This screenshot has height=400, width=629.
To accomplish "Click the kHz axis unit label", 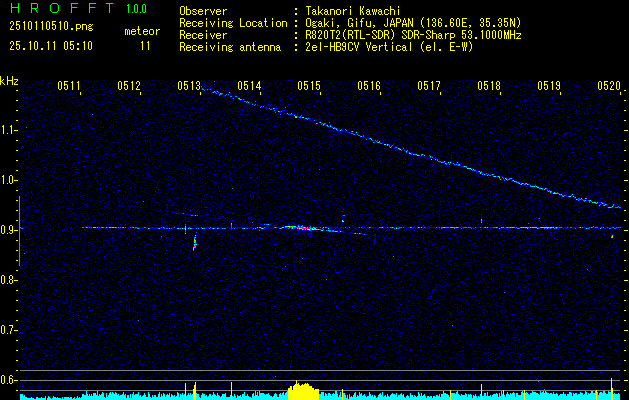I will click(x=9, y=81).
